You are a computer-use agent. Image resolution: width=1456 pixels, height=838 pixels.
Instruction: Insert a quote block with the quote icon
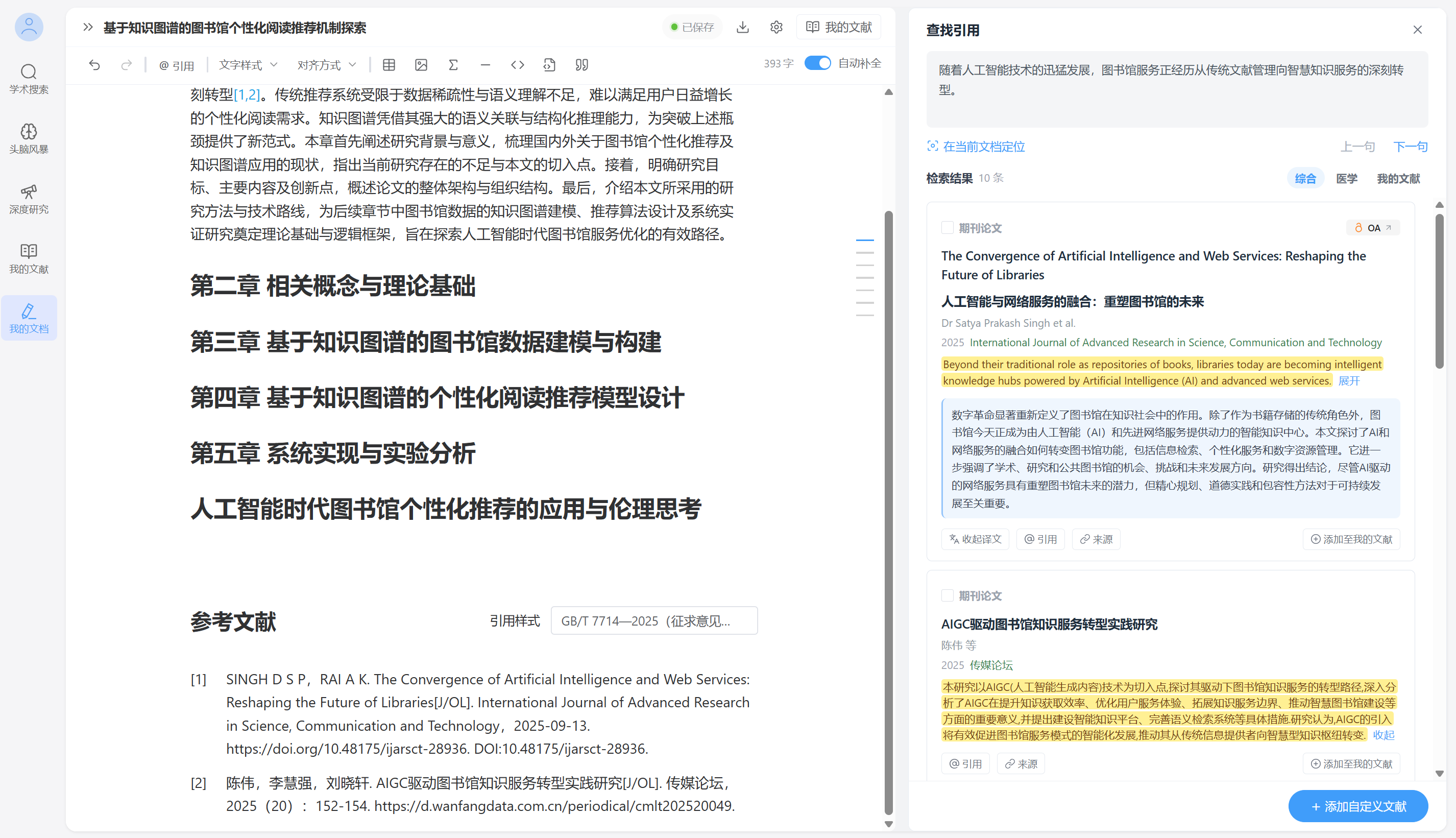(x=581, y=65)
